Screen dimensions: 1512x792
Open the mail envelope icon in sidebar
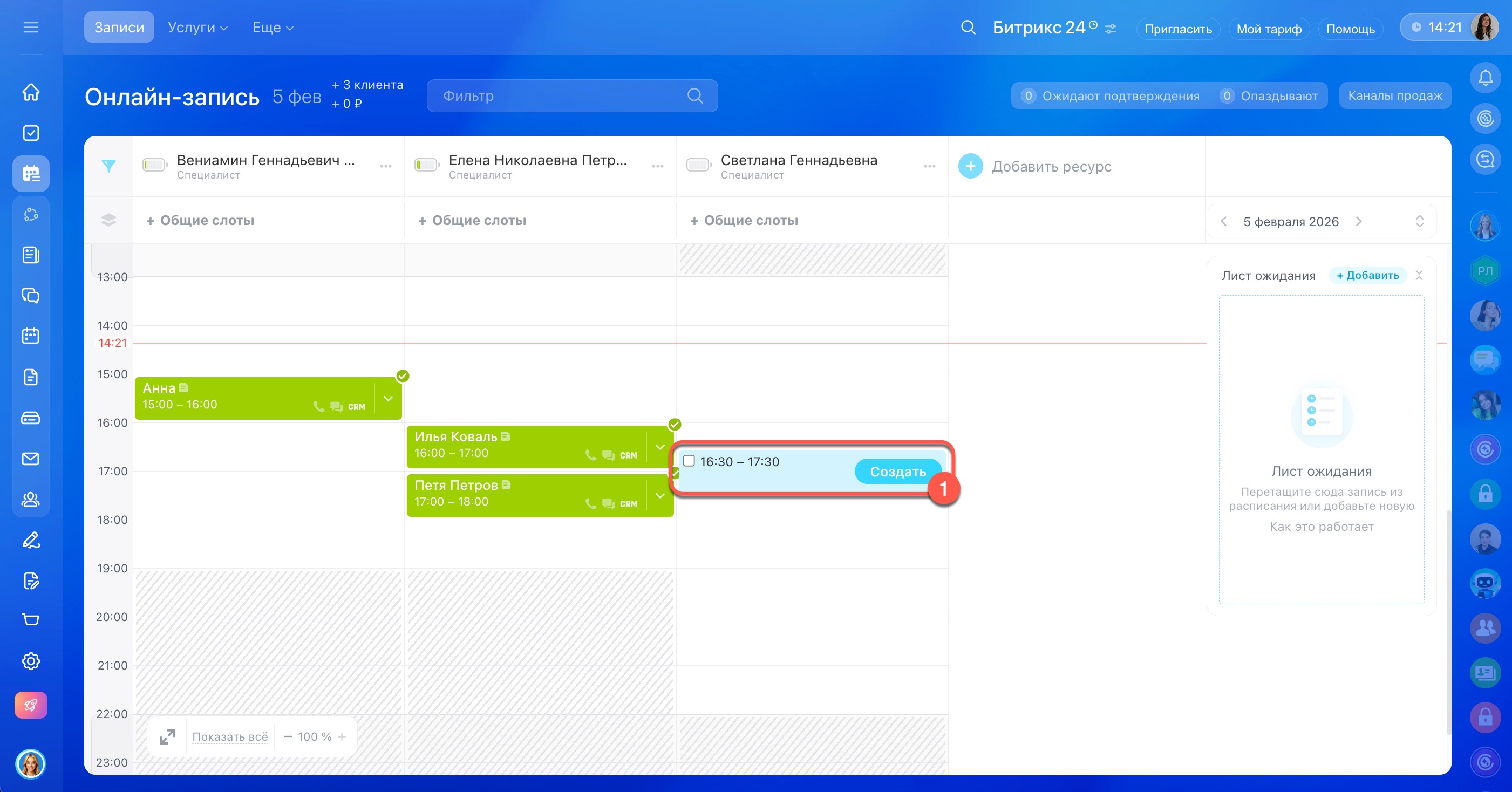click(x=31, y=459)
